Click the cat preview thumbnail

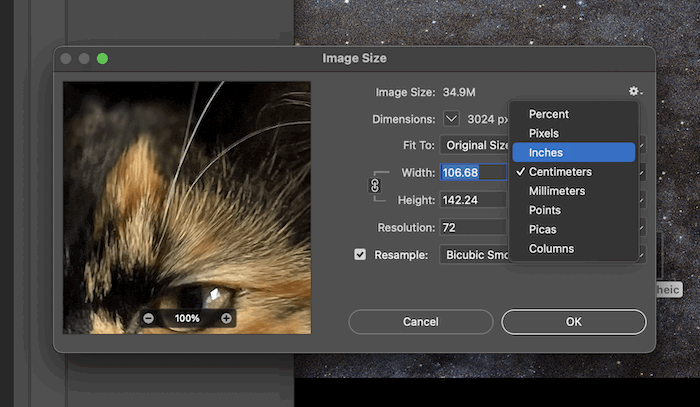pos(187,208)
